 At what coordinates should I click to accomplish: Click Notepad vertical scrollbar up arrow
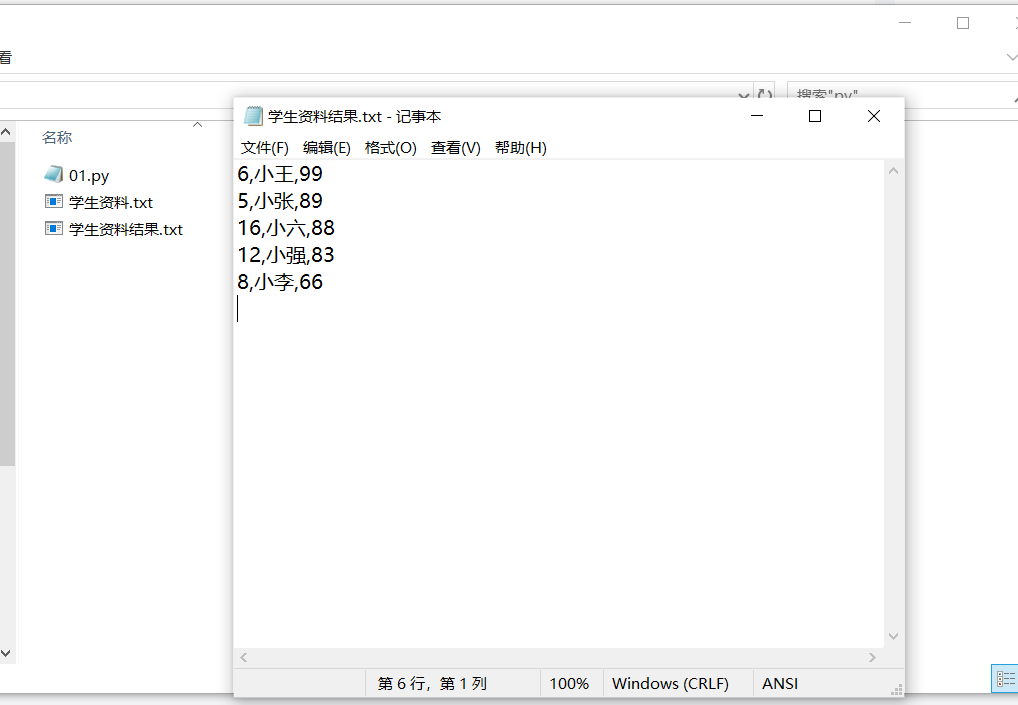click(893, 171)
